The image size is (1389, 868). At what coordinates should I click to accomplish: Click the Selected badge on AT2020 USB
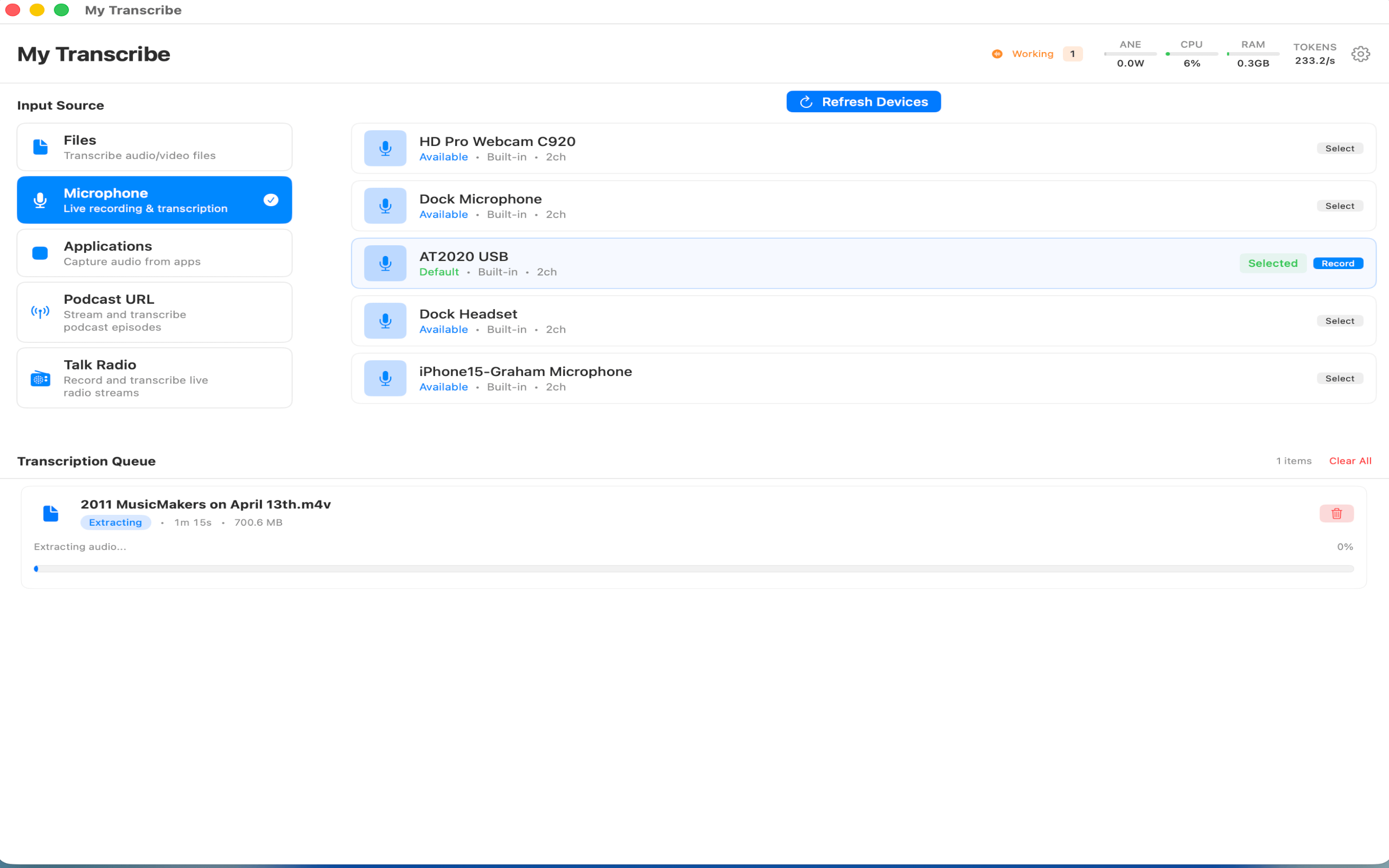[x=1273, y=263]
